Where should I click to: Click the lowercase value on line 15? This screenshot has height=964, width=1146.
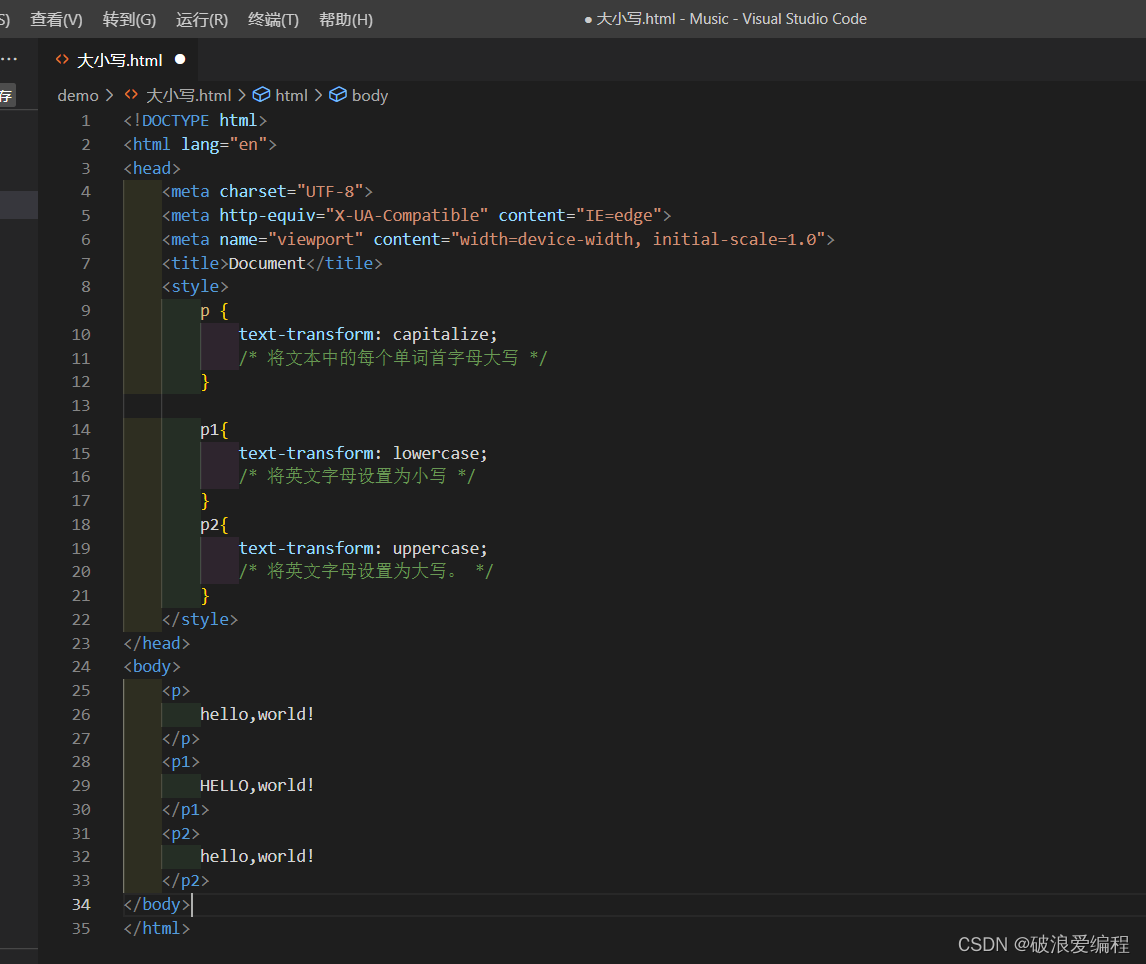coord(436,453)
